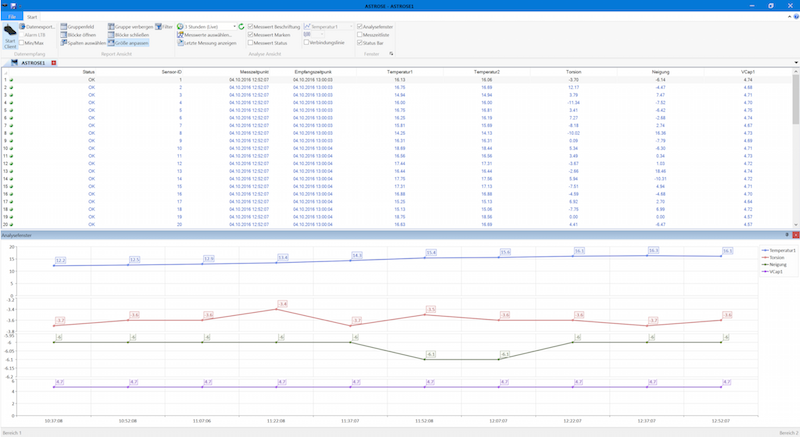Viewport: 800px width, 437px height.
Task: Click the table scrollbar up arrow
Action: tap(795, 72)
